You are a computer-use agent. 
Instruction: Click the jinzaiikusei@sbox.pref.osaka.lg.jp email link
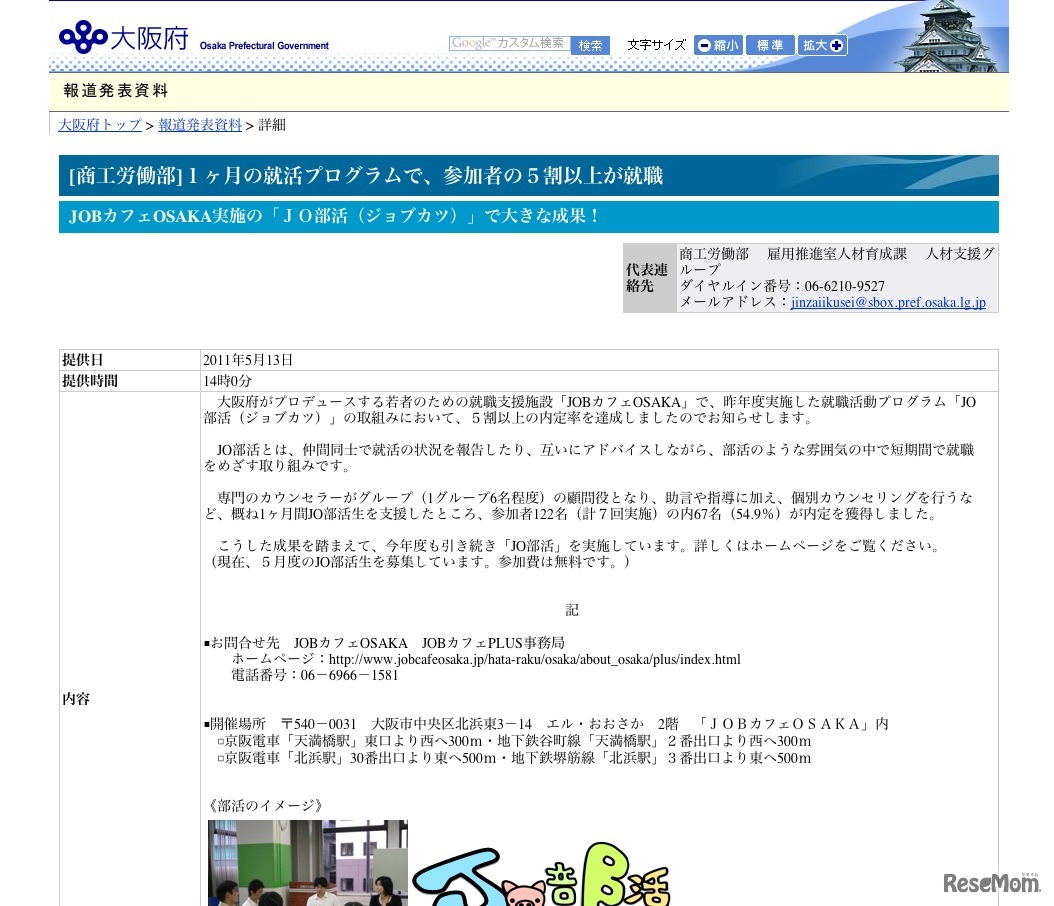888,302
